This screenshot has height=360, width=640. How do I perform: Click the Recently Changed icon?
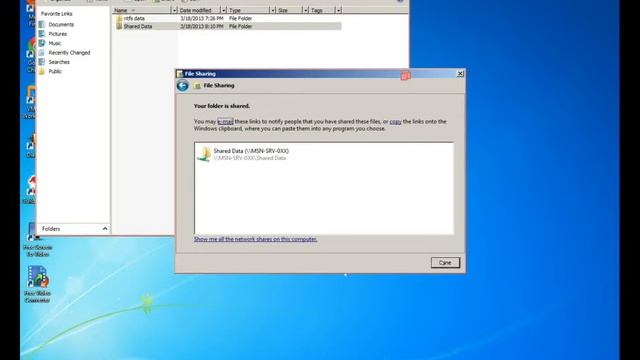tap(42, 53)
